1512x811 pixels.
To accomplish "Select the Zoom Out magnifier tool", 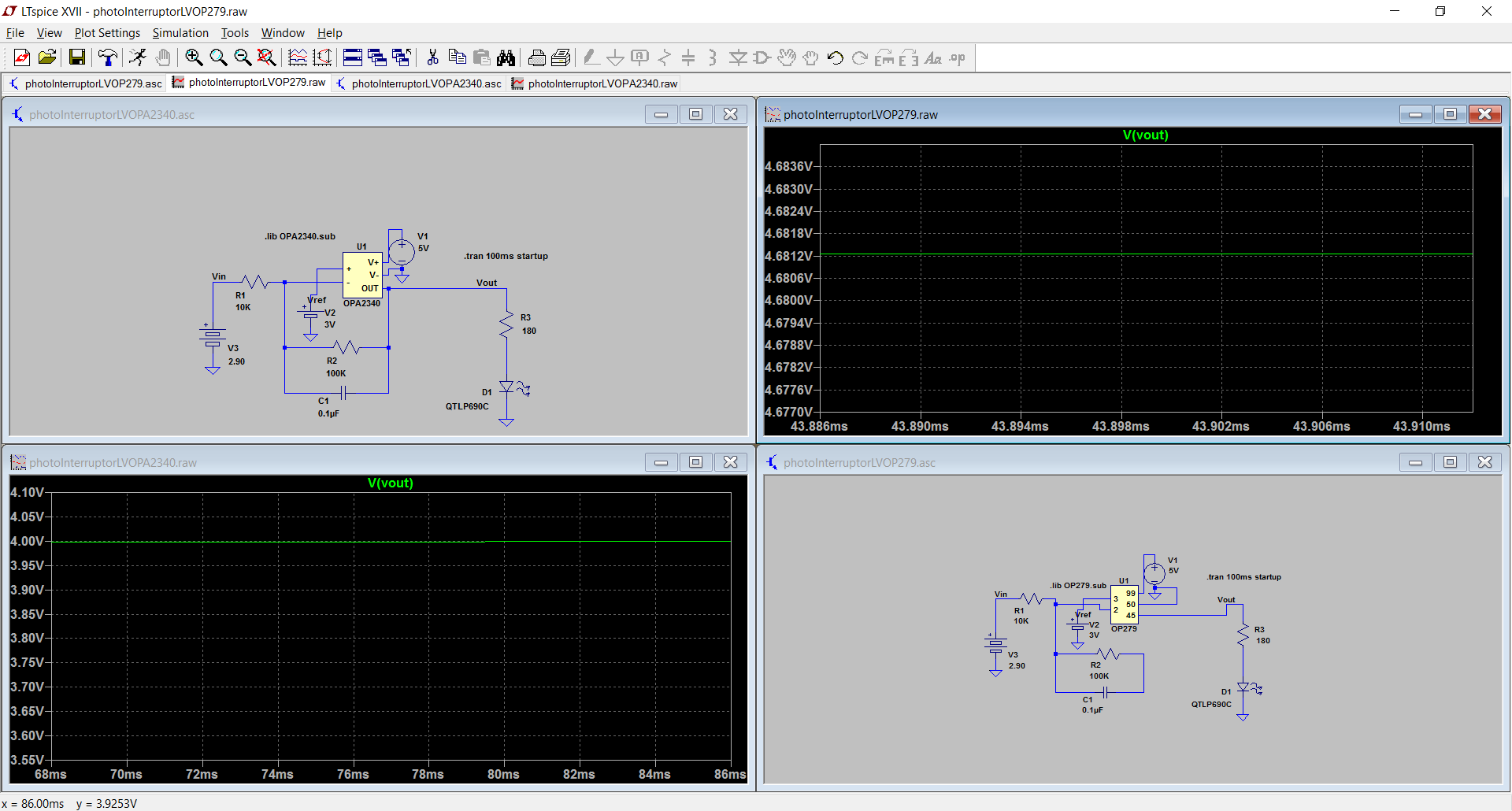I will [243, 57].
